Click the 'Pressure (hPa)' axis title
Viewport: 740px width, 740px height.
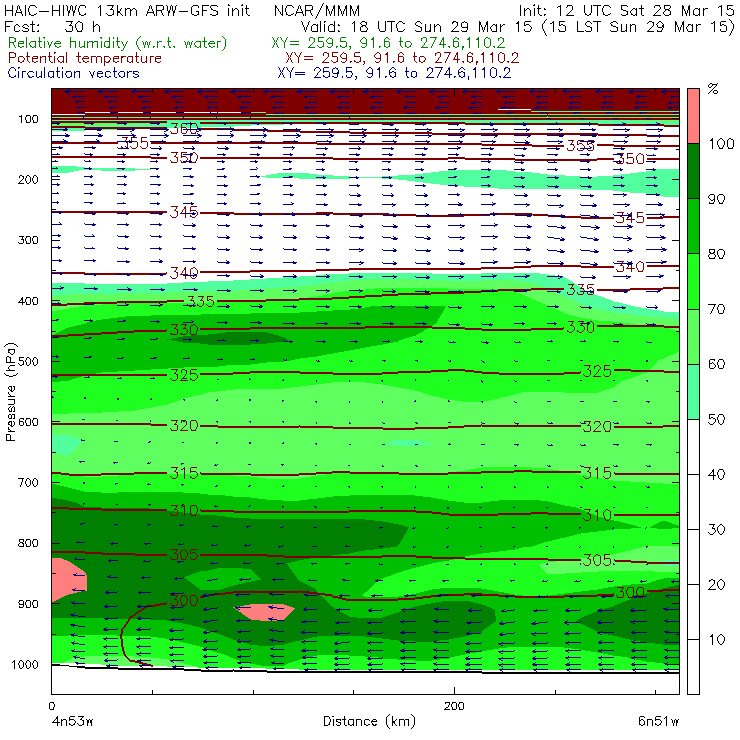[x=10, y=392]
